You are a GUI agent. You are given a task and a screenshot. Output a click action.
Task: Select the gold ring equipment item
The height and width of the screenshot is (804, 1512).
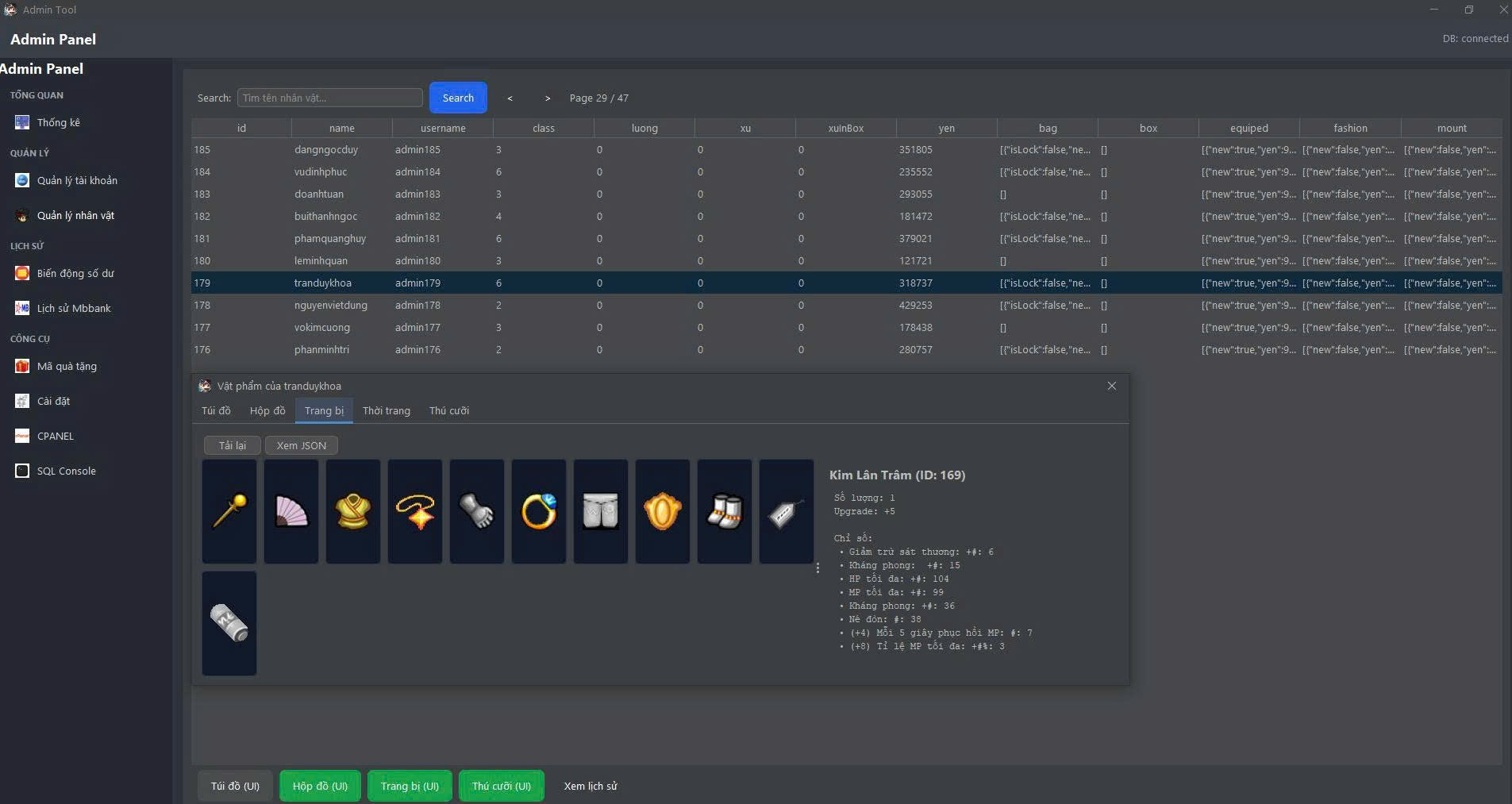(x=538, y=511)
